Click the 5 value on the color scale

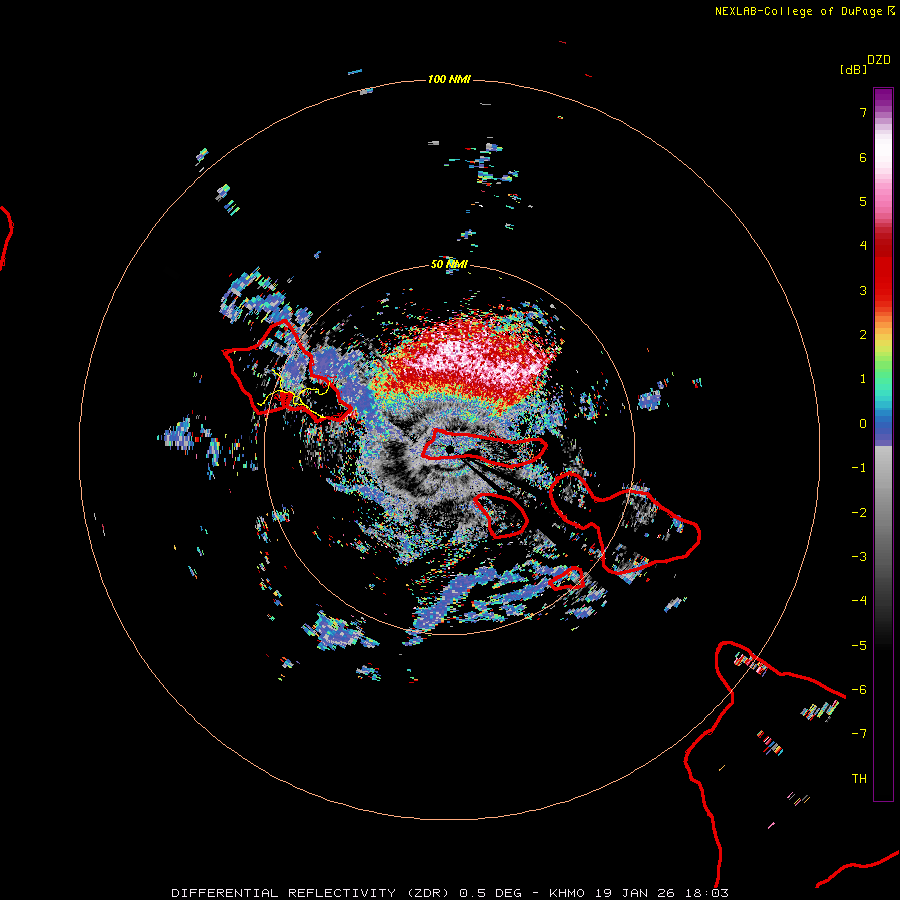tap(863, 201)
